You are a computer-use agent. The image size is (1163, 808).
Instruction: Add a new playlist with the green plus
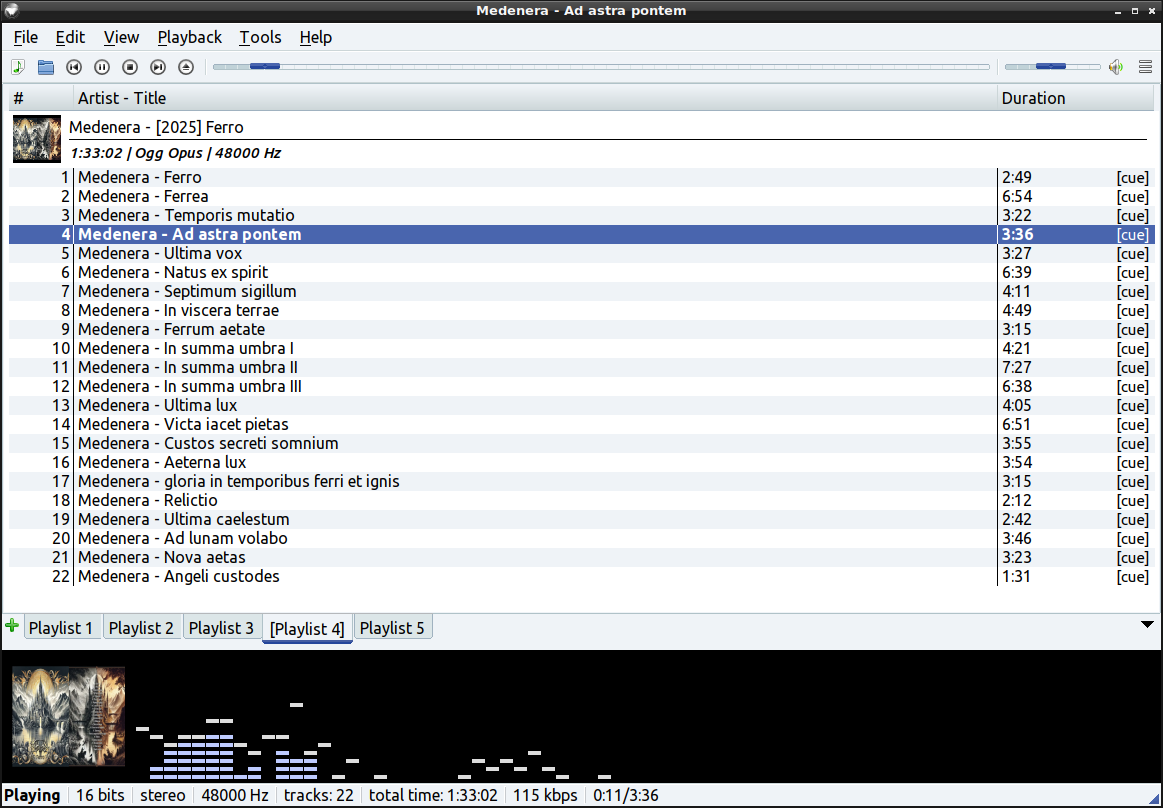(x=12, y=626)
